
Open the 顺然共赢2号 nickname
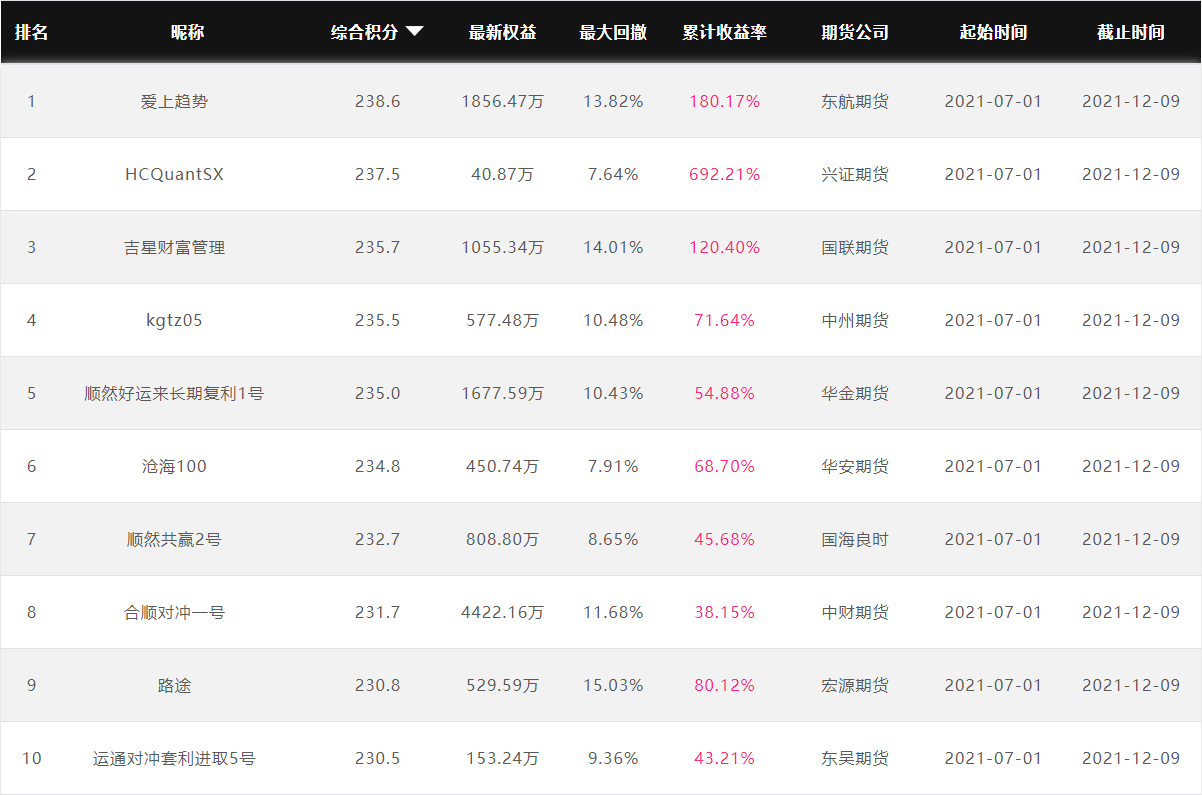click(x=175, y=539)
